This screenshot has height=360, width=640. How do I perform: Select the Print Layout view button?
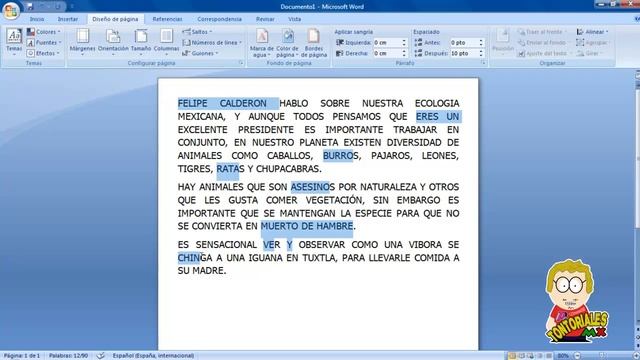coord(512,356)
